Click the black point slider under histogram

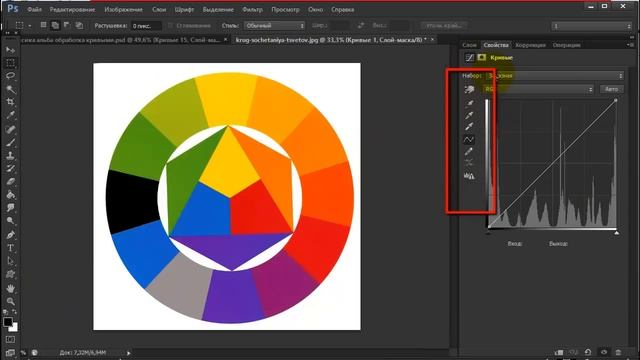point(489,233)
